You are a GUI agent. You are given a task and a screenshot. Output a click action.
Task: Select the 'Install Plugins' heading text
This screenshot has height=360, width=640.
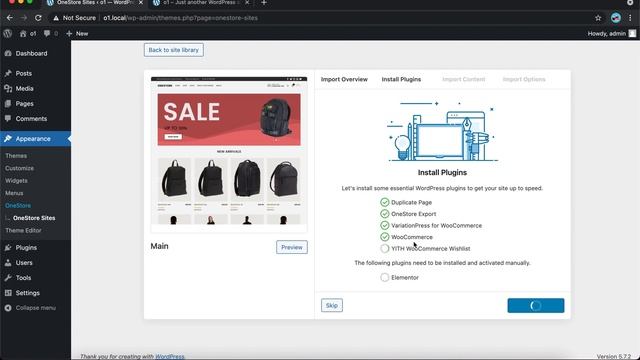442,173
